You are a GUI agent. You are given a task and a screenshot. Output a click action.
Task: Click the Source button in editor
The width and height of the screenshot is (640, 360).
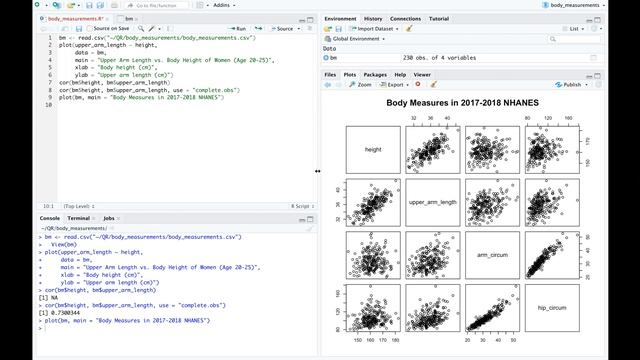coord(282,29)
